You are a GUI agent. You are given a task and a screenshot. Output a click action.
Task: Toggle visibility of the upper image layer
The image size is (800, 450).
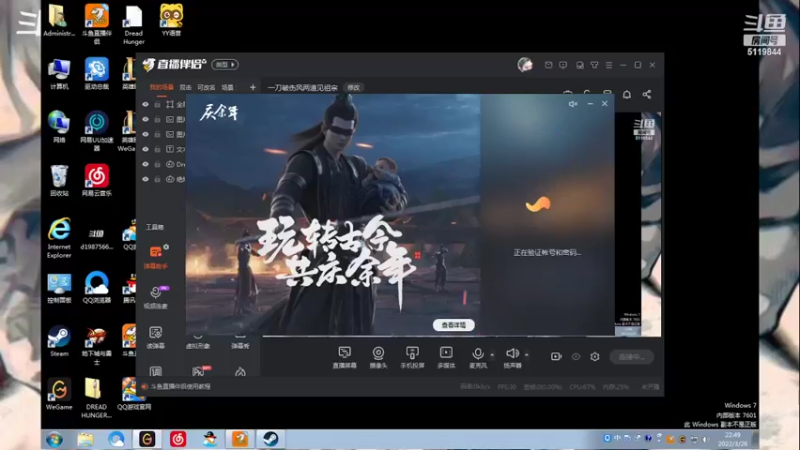pyautogui.click(x=145, y=119)
